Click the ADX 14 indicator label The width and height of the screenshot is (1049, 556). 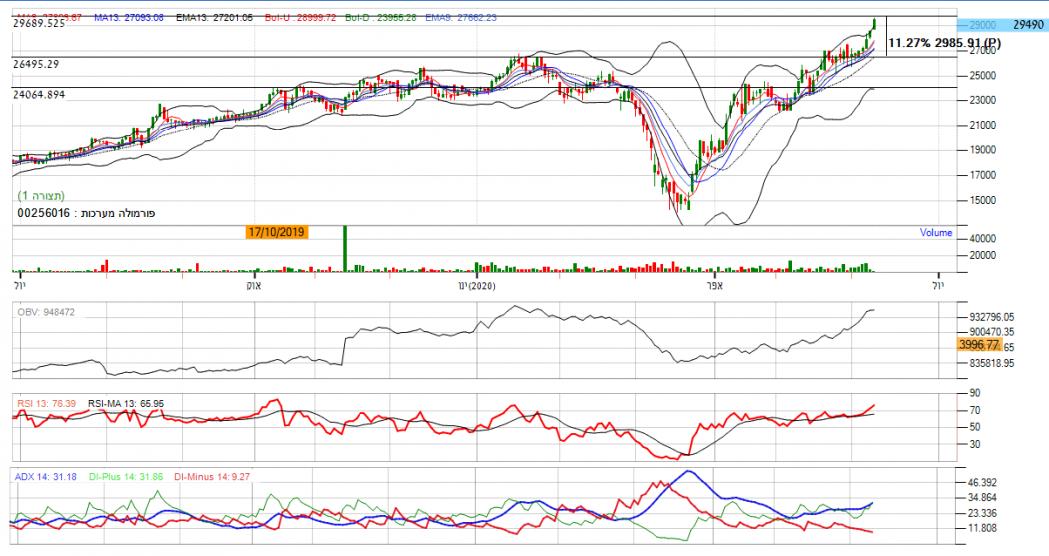click(46, 477)
